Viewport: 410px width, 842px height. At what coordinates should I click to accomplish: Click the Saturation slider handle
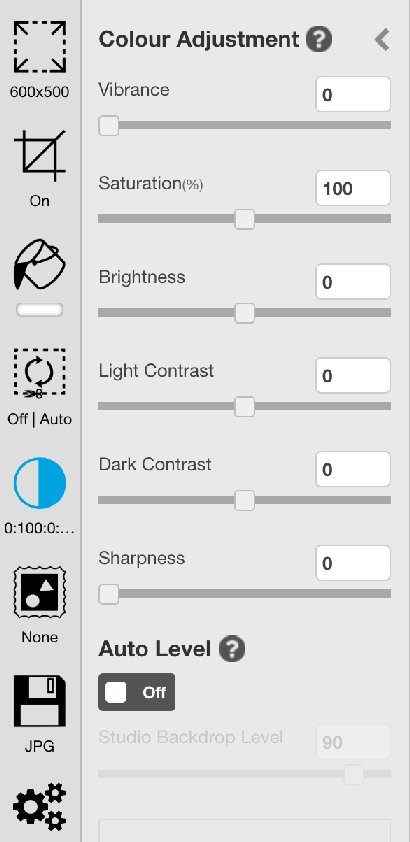click(245, 219)
